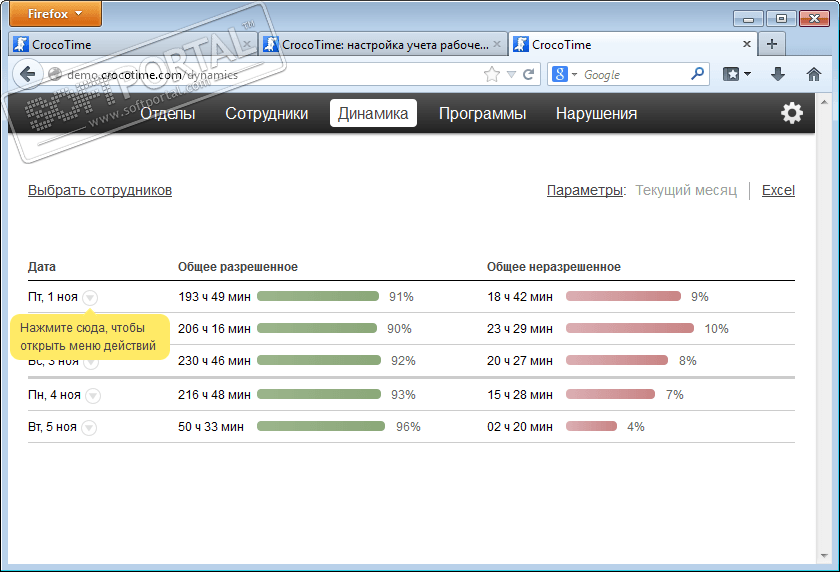
Task: Select the Динамика section
Action: [373, 113]
